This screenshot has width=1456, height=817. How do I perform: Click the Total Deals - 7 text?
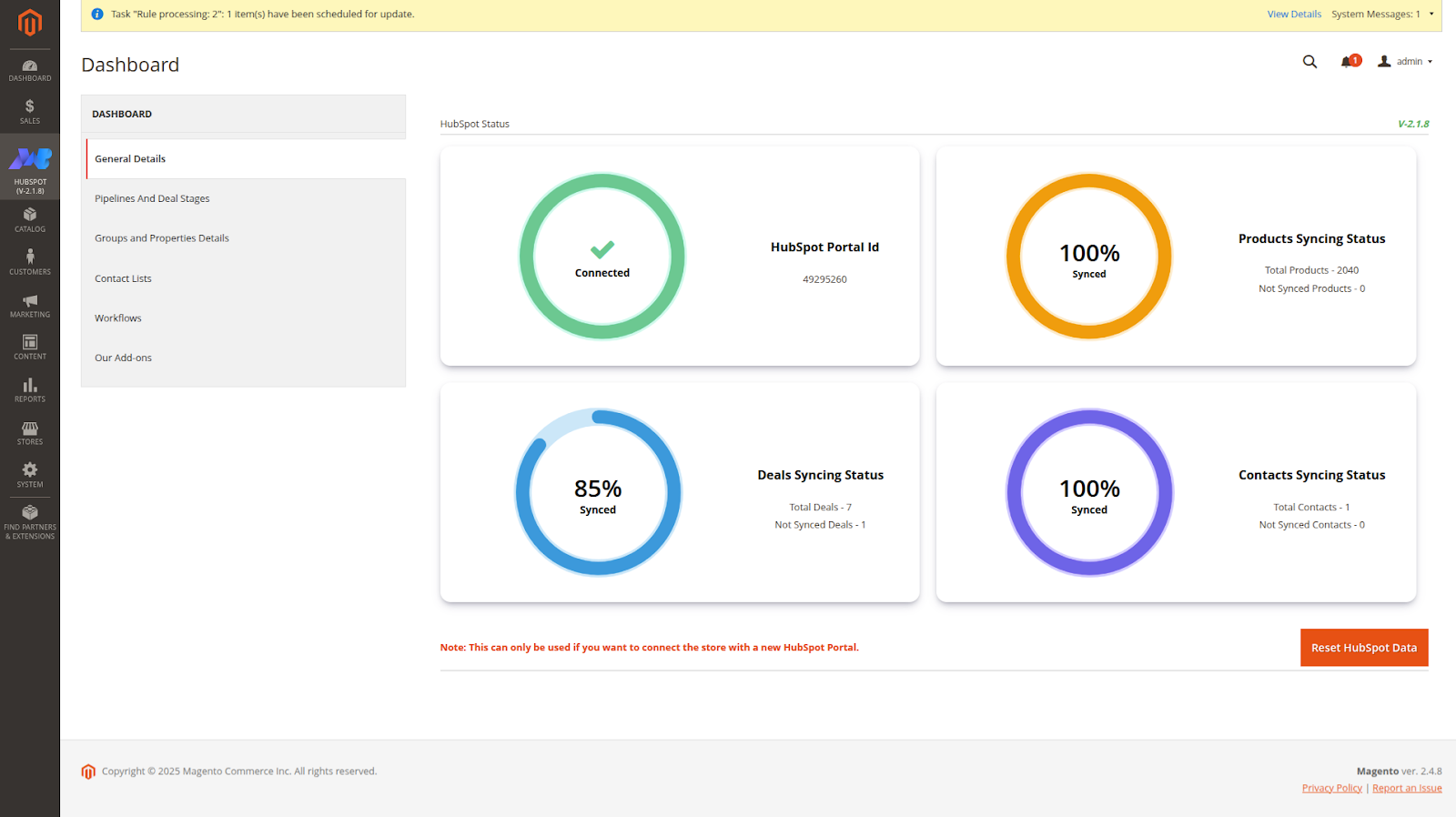(x=820, y=508)
